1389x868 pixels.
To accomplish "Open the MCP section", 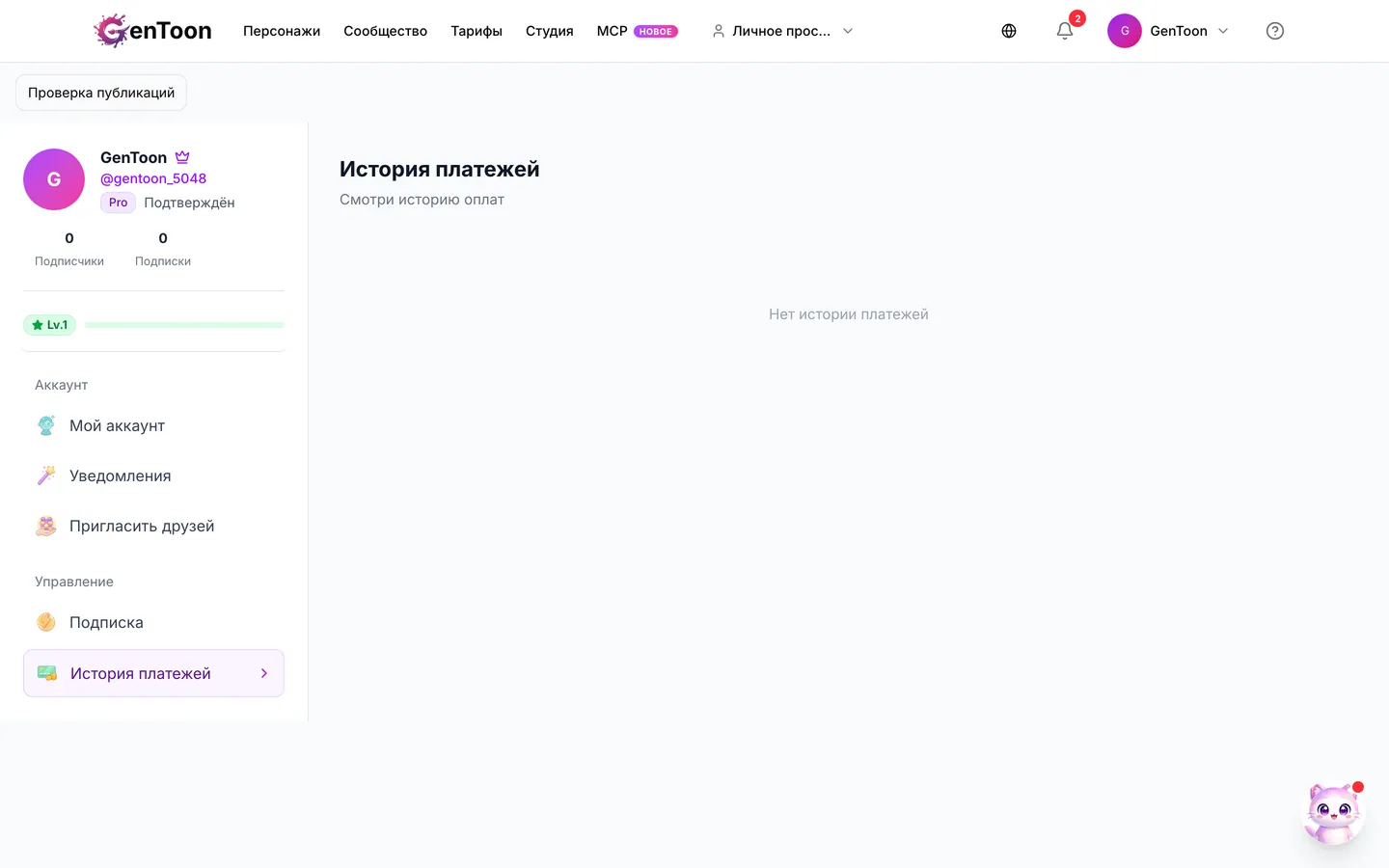I will [613, 31].
